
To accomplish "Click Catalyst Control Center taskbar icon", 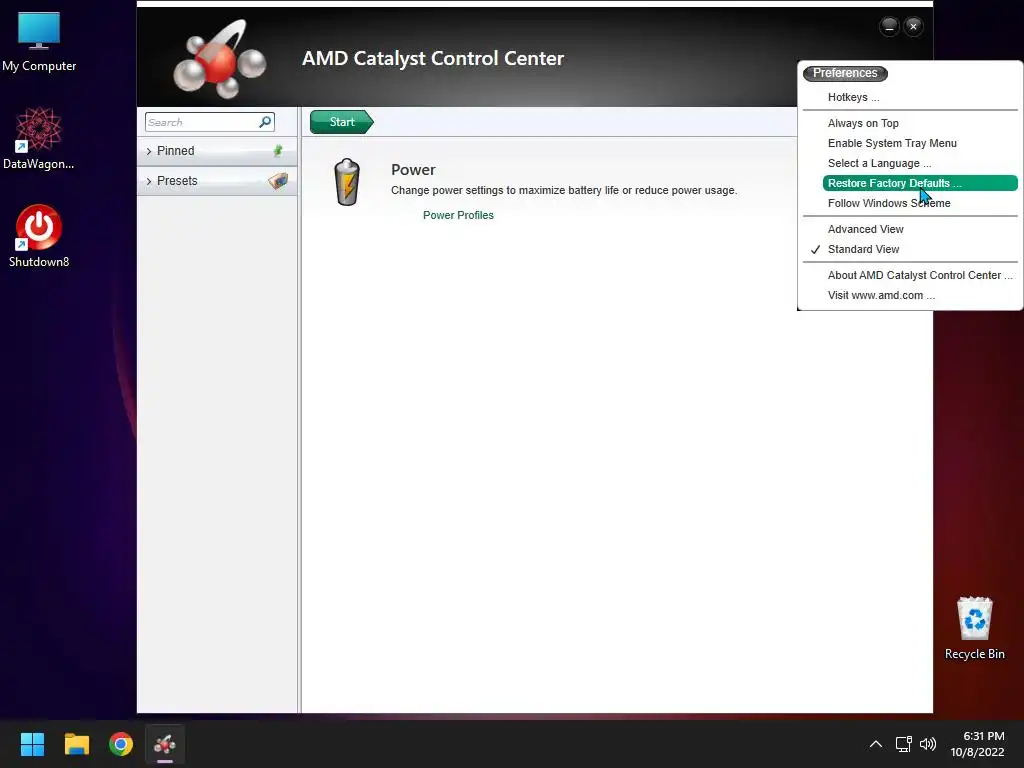I will (x=165, y=744).
